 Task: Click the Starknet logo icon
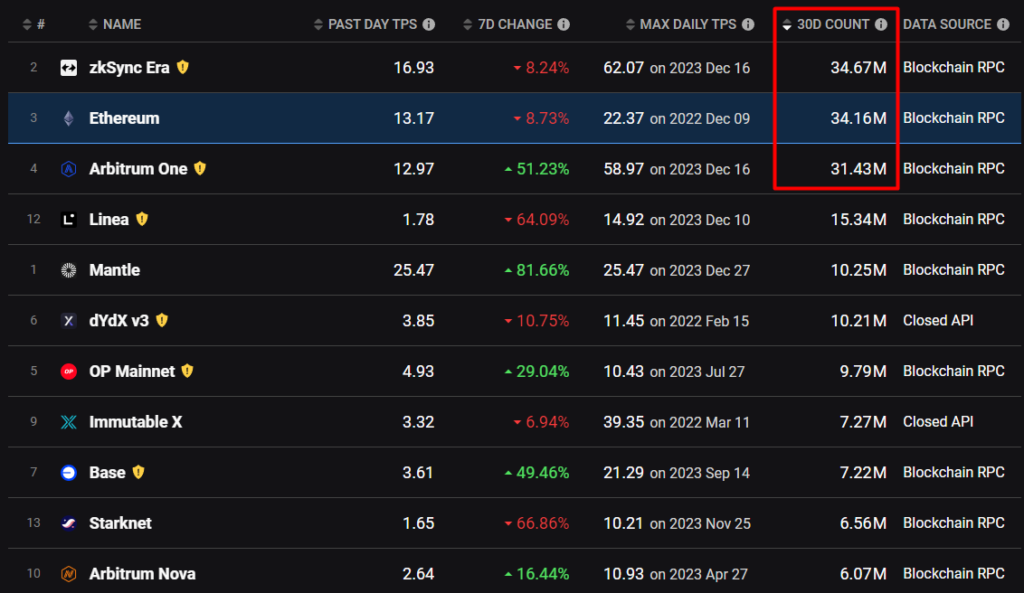coord(68,523)
